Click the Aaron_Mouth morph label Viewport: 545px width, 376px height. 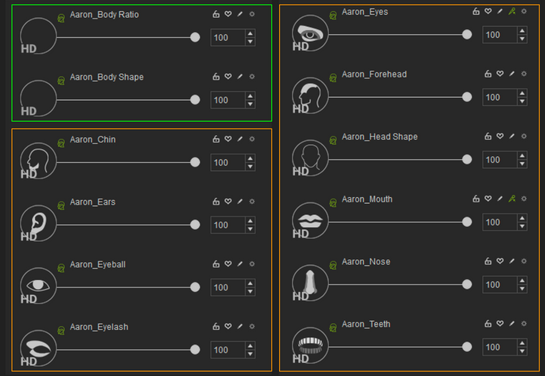[367, 199]
